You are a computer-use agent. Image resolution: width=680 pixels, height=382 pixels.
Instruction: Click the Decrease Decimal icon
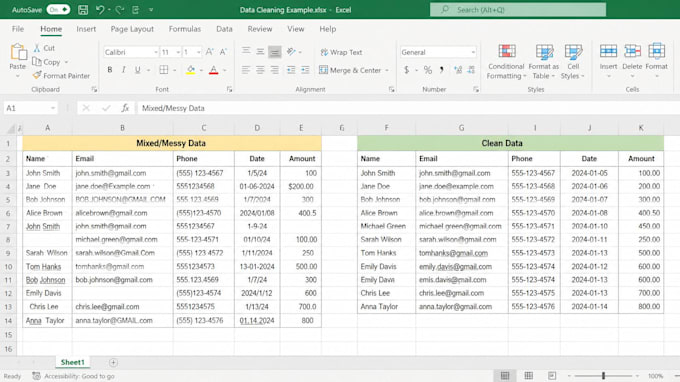click(471, 70)
